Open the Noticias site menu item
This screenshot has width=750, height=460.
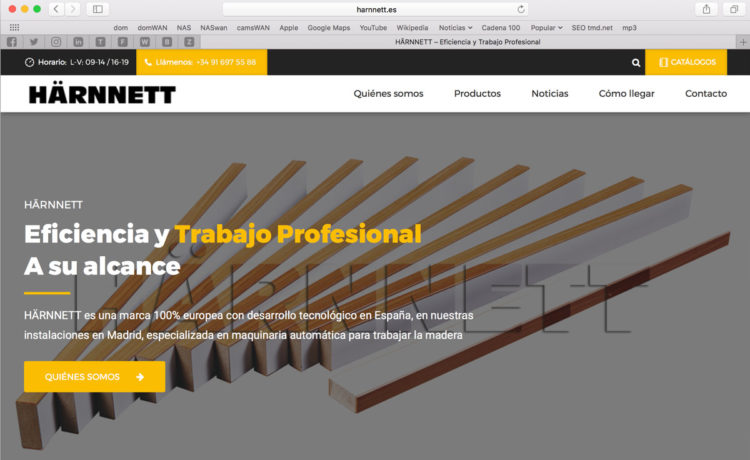550,93
